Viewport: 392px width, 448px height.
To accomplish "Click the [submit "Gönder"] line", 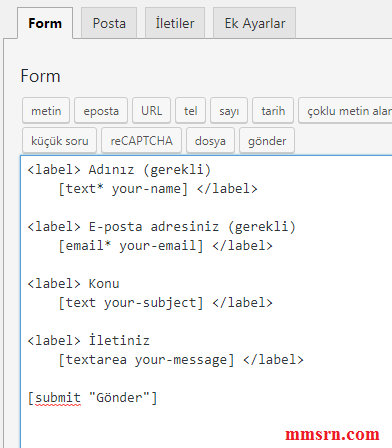I will coord(92,398).
